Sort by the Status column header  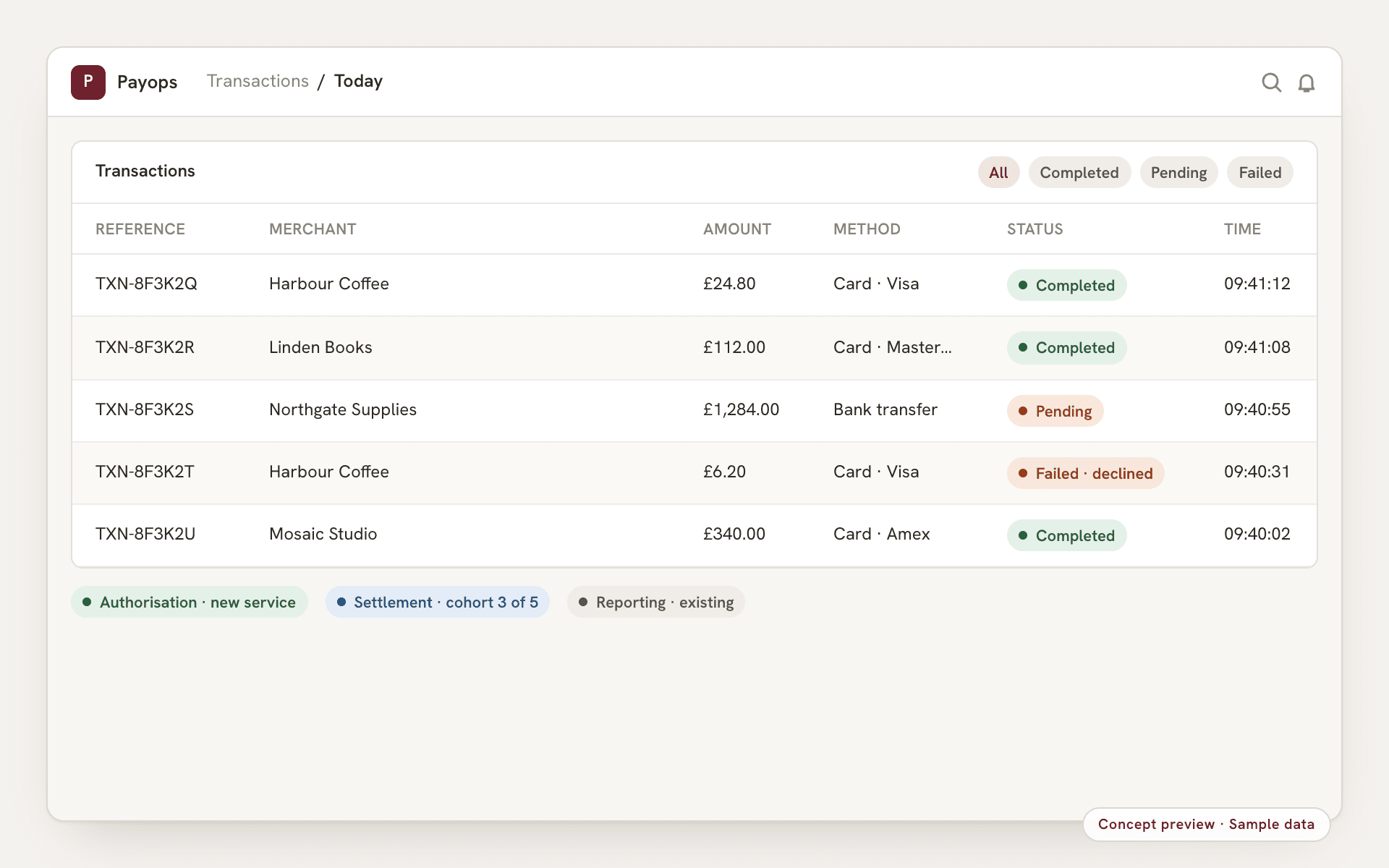click(1035, 229)
